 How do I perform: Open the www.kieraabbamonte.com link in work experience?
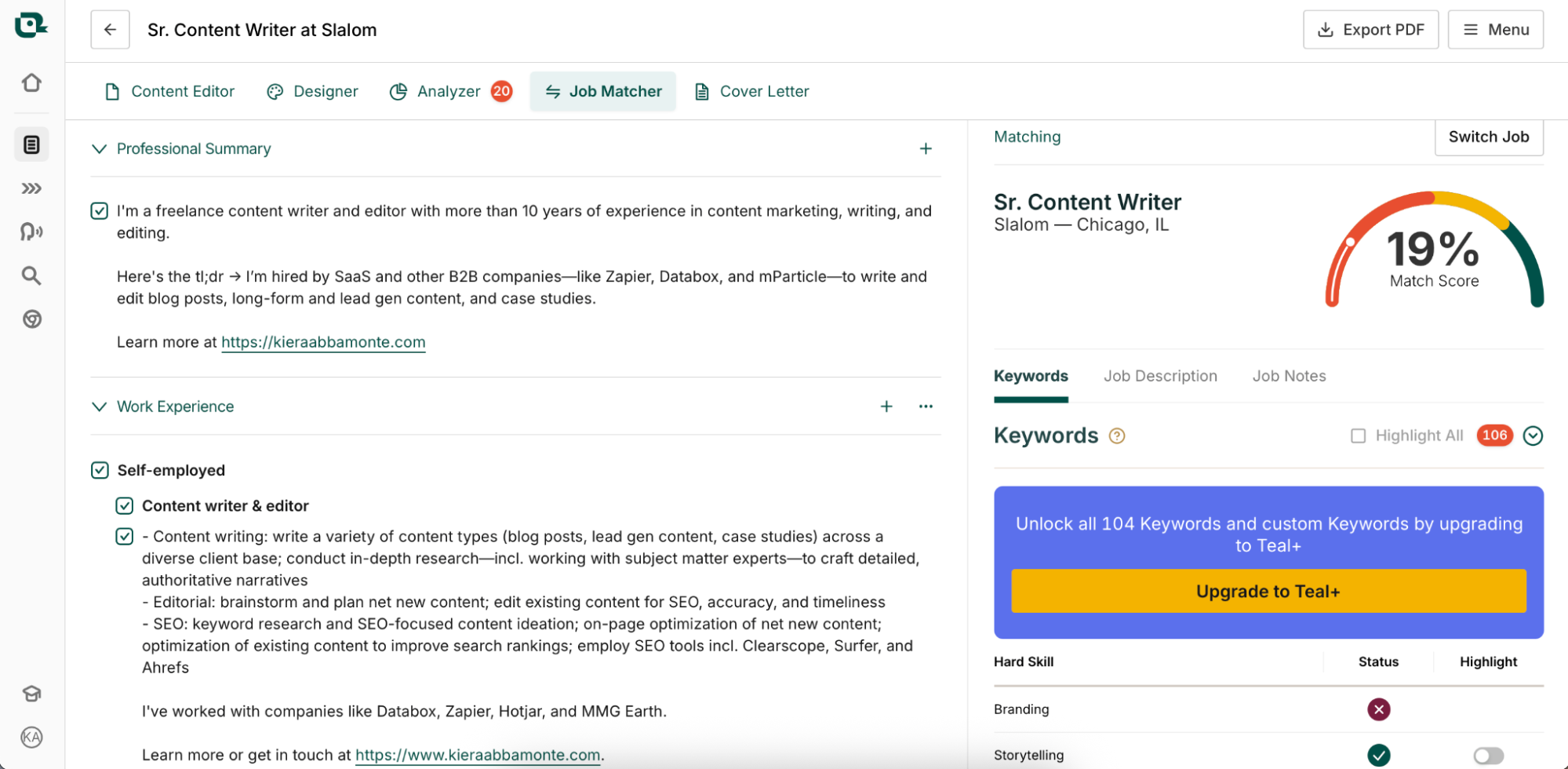tap(478, 755)
